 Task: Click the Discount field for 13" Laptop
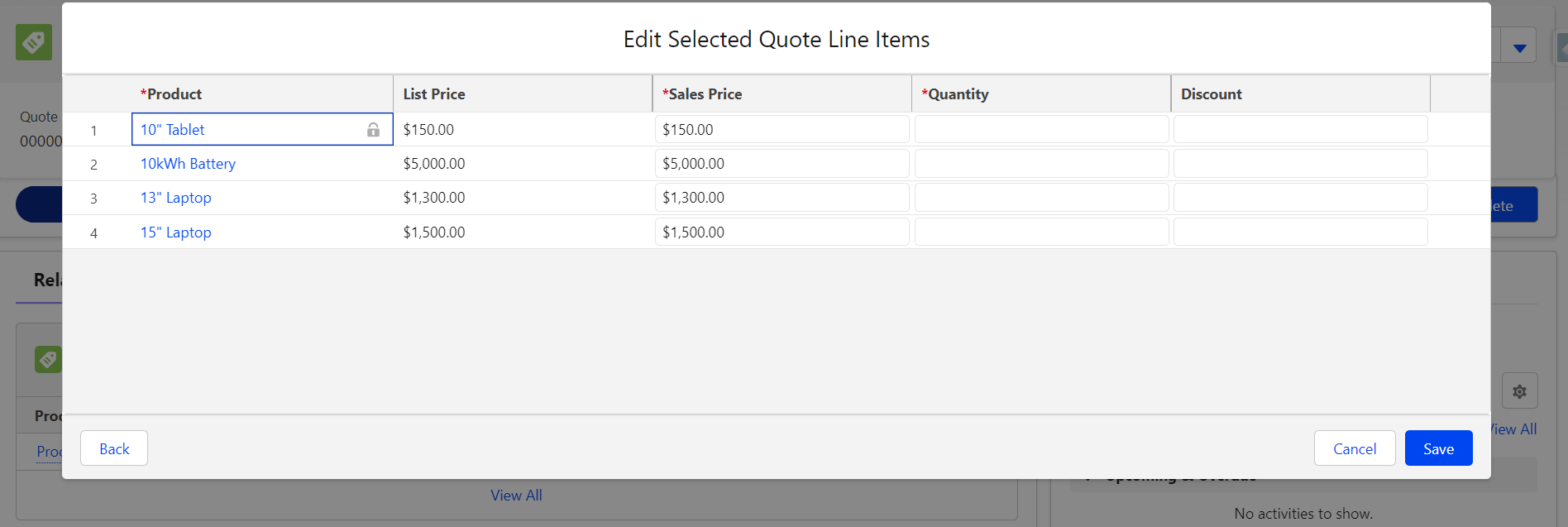1300,198
